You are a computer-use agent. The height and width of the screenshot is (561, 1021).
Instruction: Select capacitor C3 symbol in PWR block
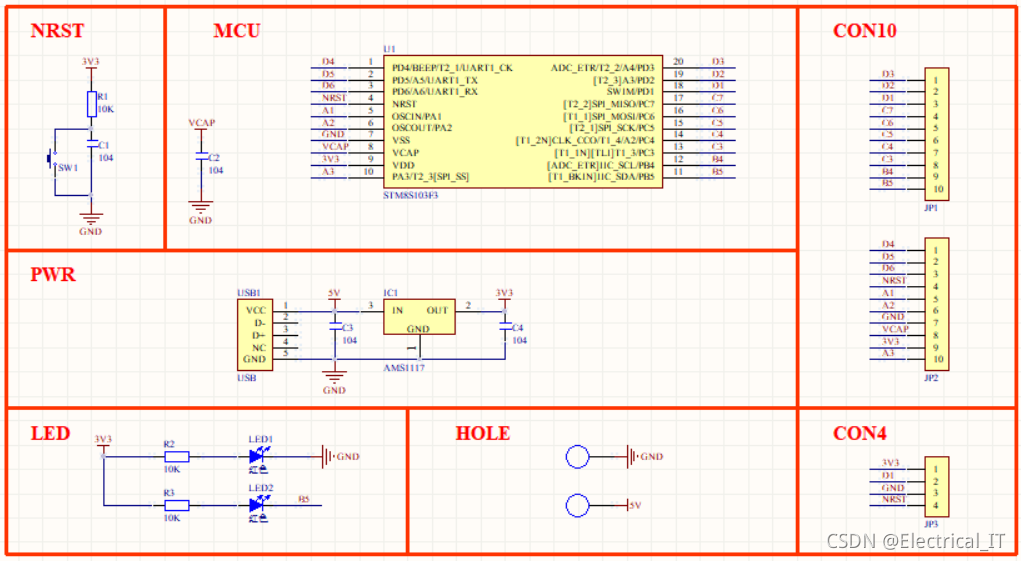point(335,327)
